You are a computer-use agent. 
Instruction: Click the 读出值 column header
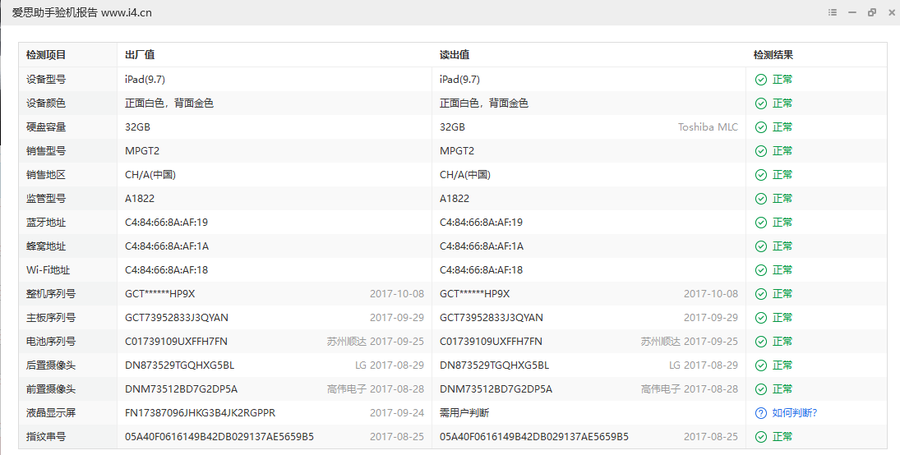[x=454, y=55]
